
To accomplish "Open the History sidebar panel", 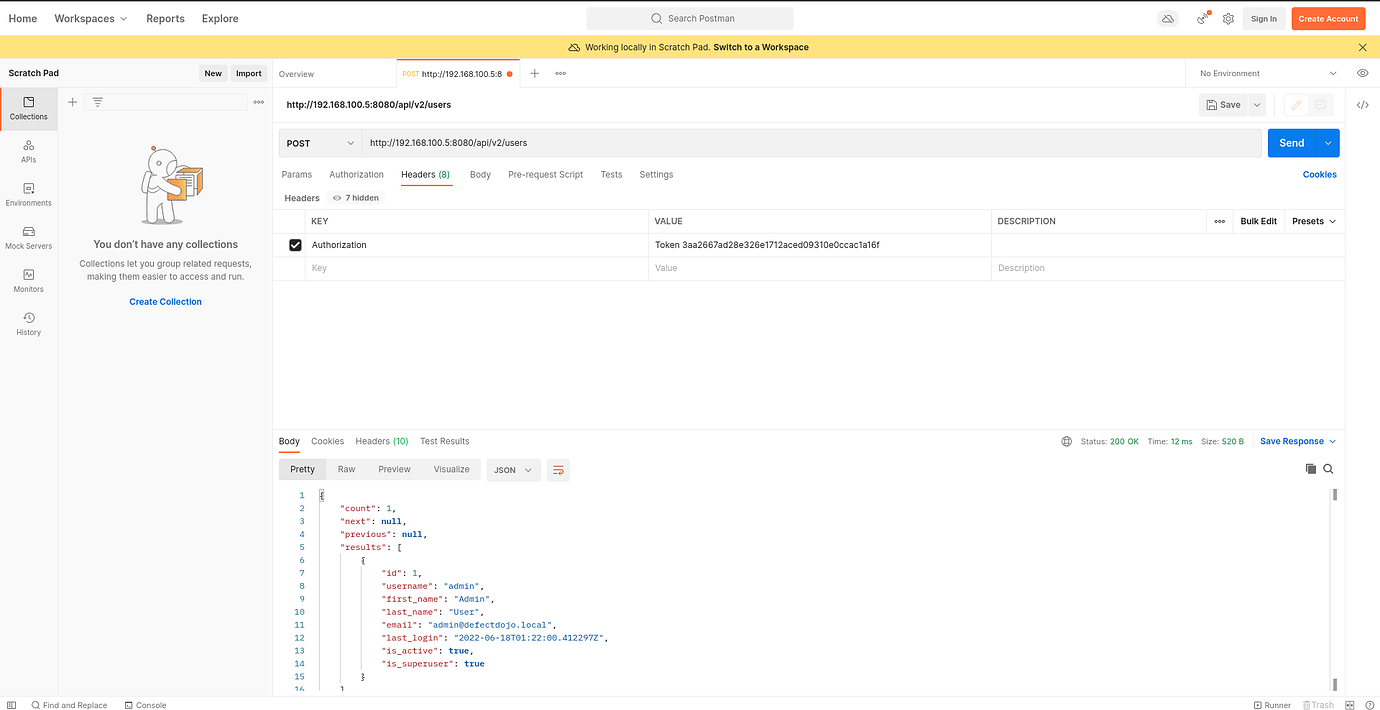I will click(x=28, y=324).
